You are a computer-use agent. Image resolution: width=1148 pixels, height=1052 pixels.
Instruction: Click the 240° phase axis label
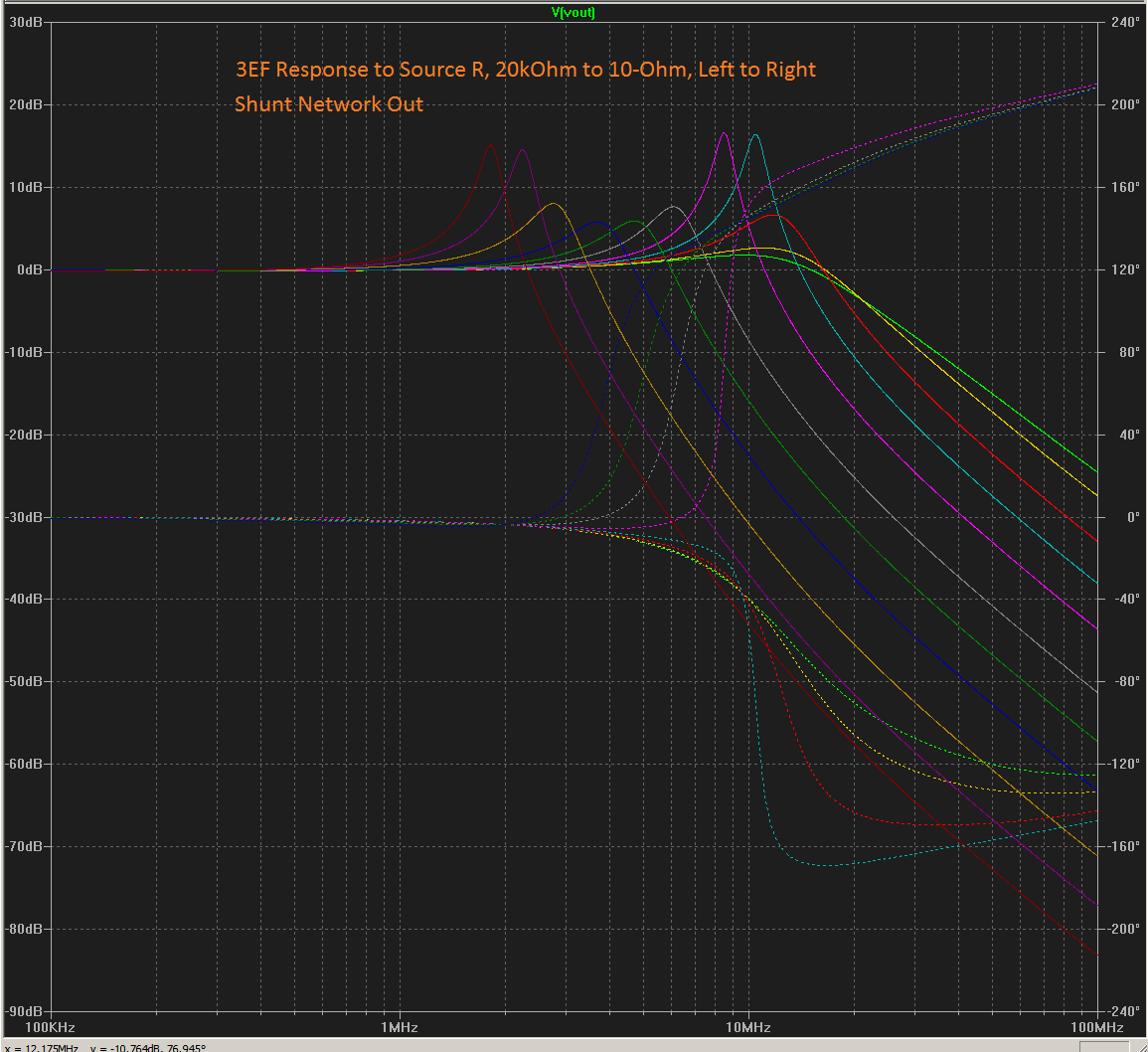[1125, 22]
